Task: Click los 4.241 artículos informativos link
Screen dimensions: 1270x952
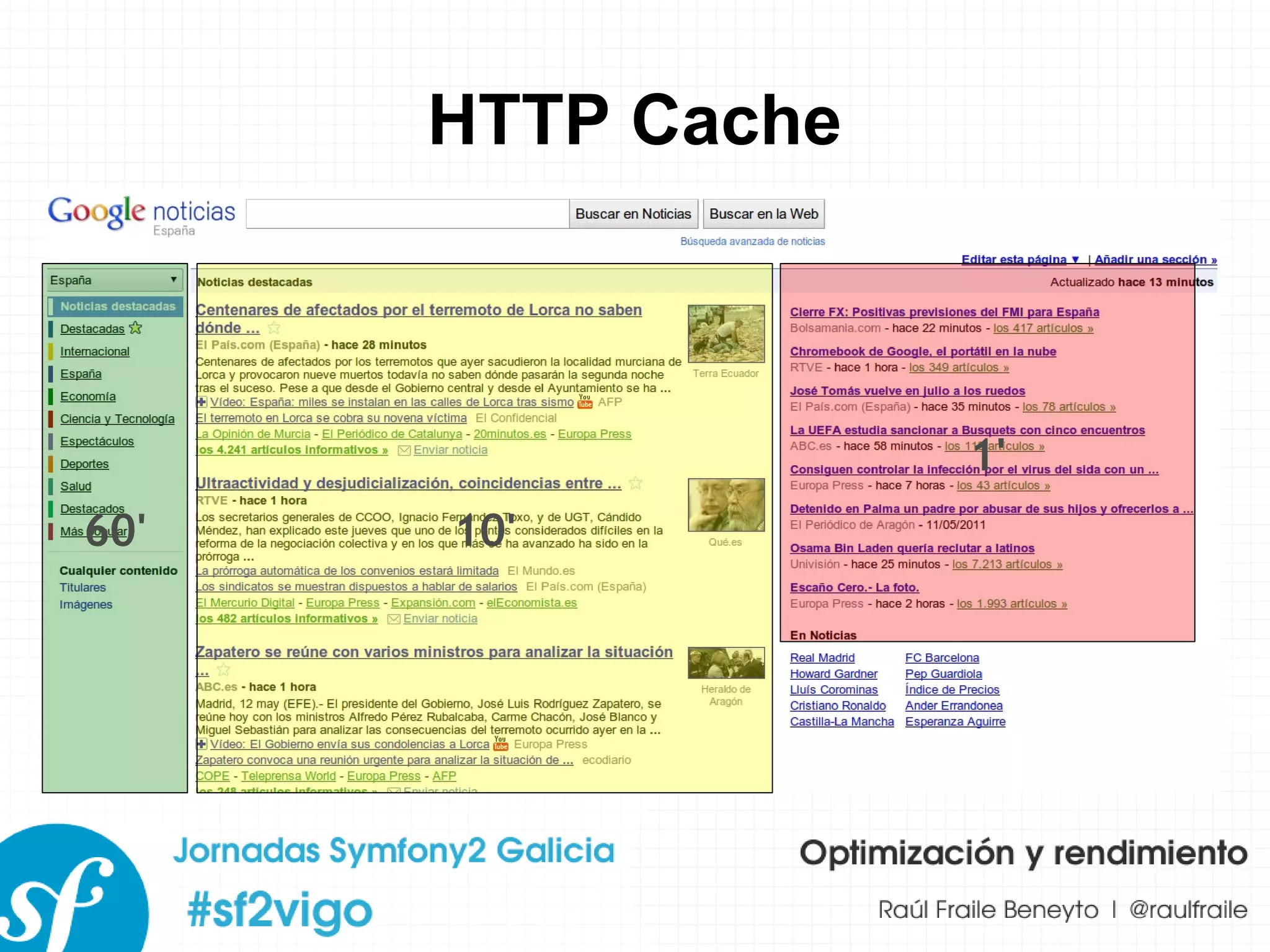Action: pos(292,450)
